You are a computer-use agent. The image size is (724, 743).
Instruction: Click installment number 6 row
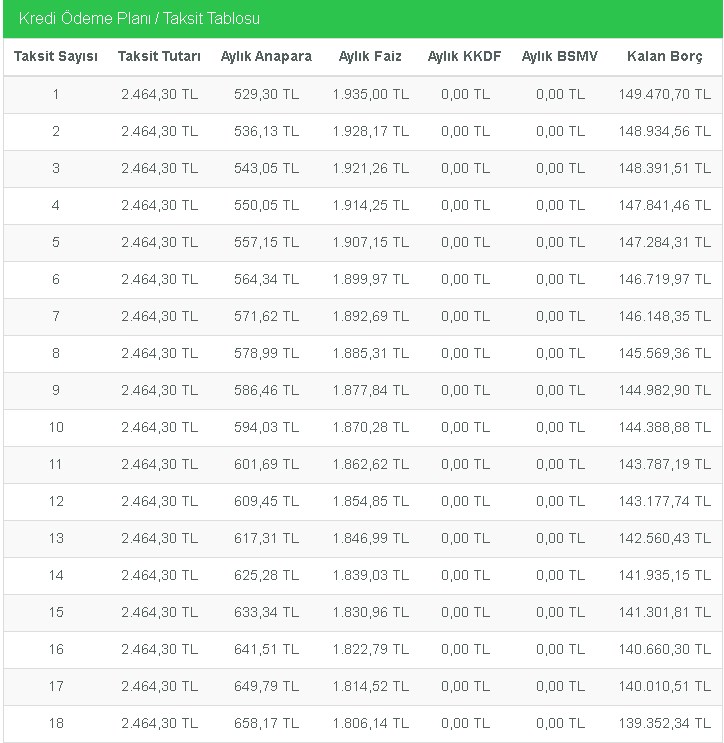[x=362, y=279]
